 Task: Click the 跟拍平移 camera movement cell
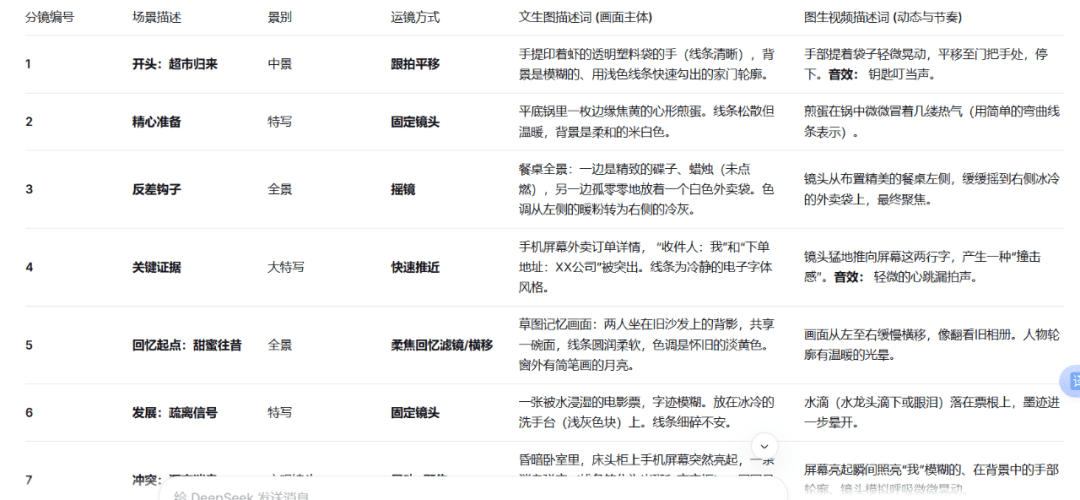pyautogui.click(x=415, y=64)
